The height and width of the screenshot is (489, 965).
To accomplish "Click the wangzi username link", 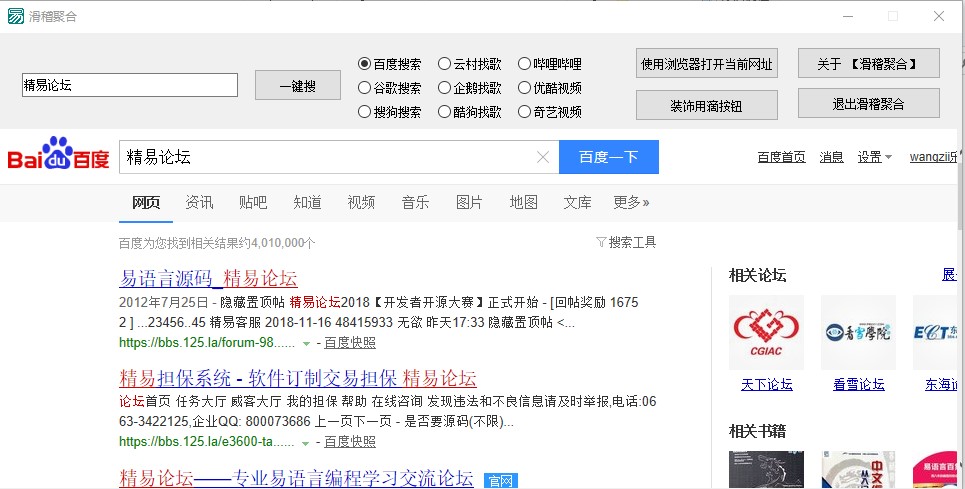I will click(934, 157).
